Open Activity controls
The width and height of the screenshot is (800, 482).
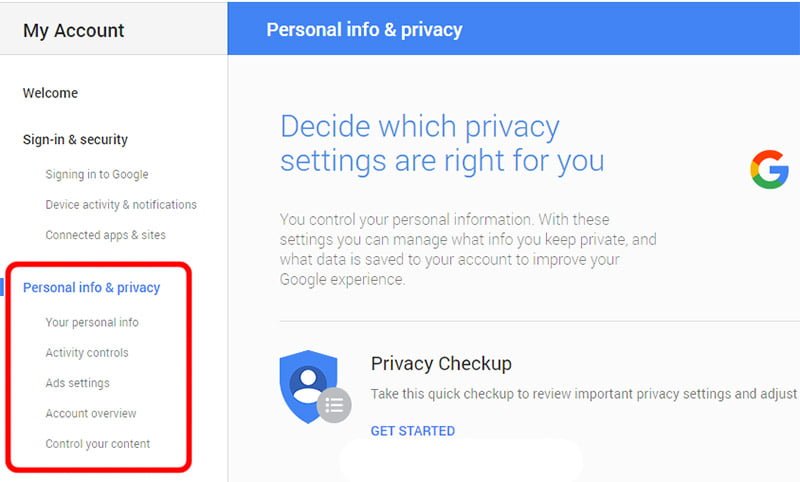(x=87, y=353)
